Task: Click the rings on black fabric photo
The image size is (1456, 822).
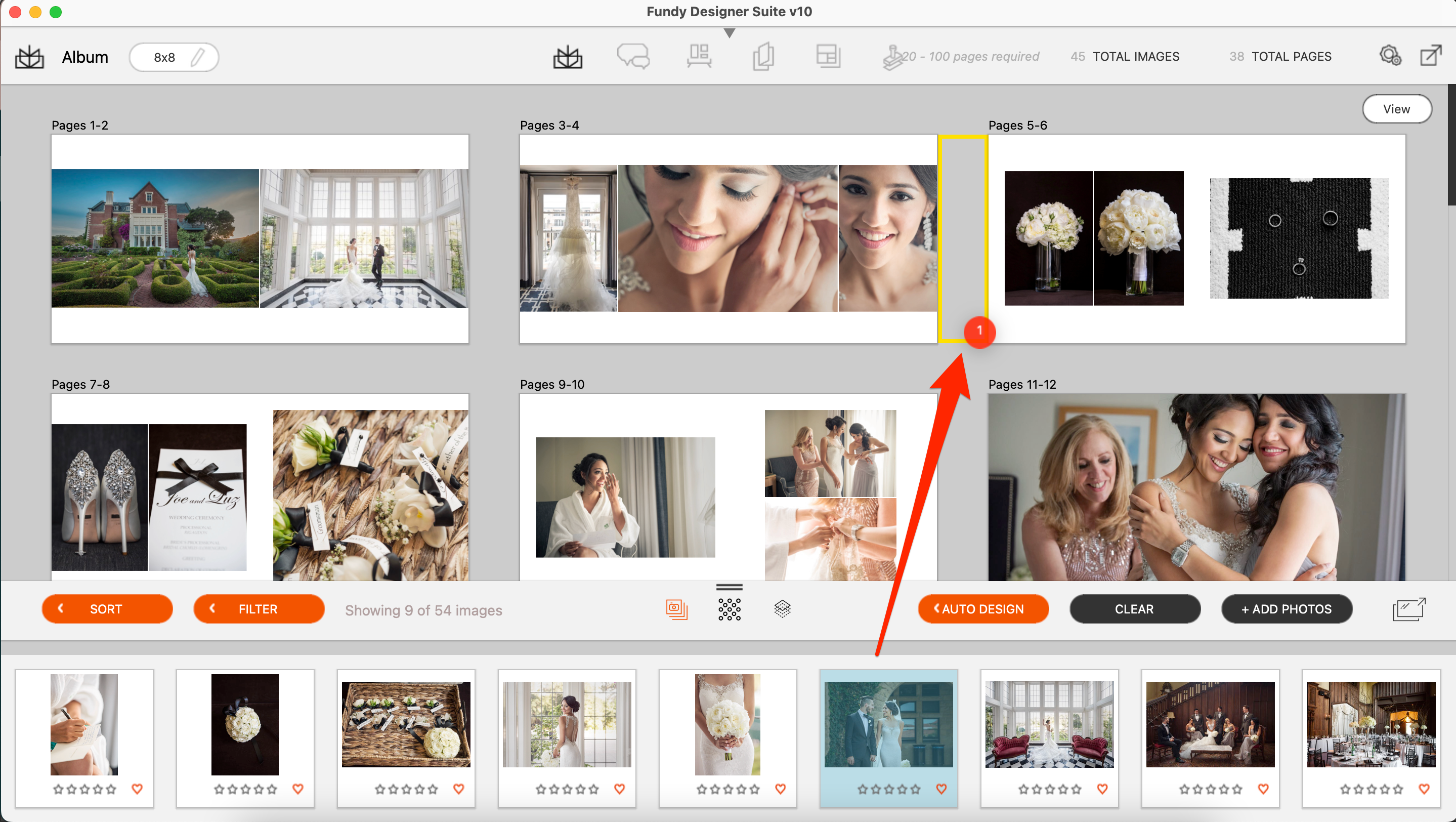Action: [x=1299, y=238]
